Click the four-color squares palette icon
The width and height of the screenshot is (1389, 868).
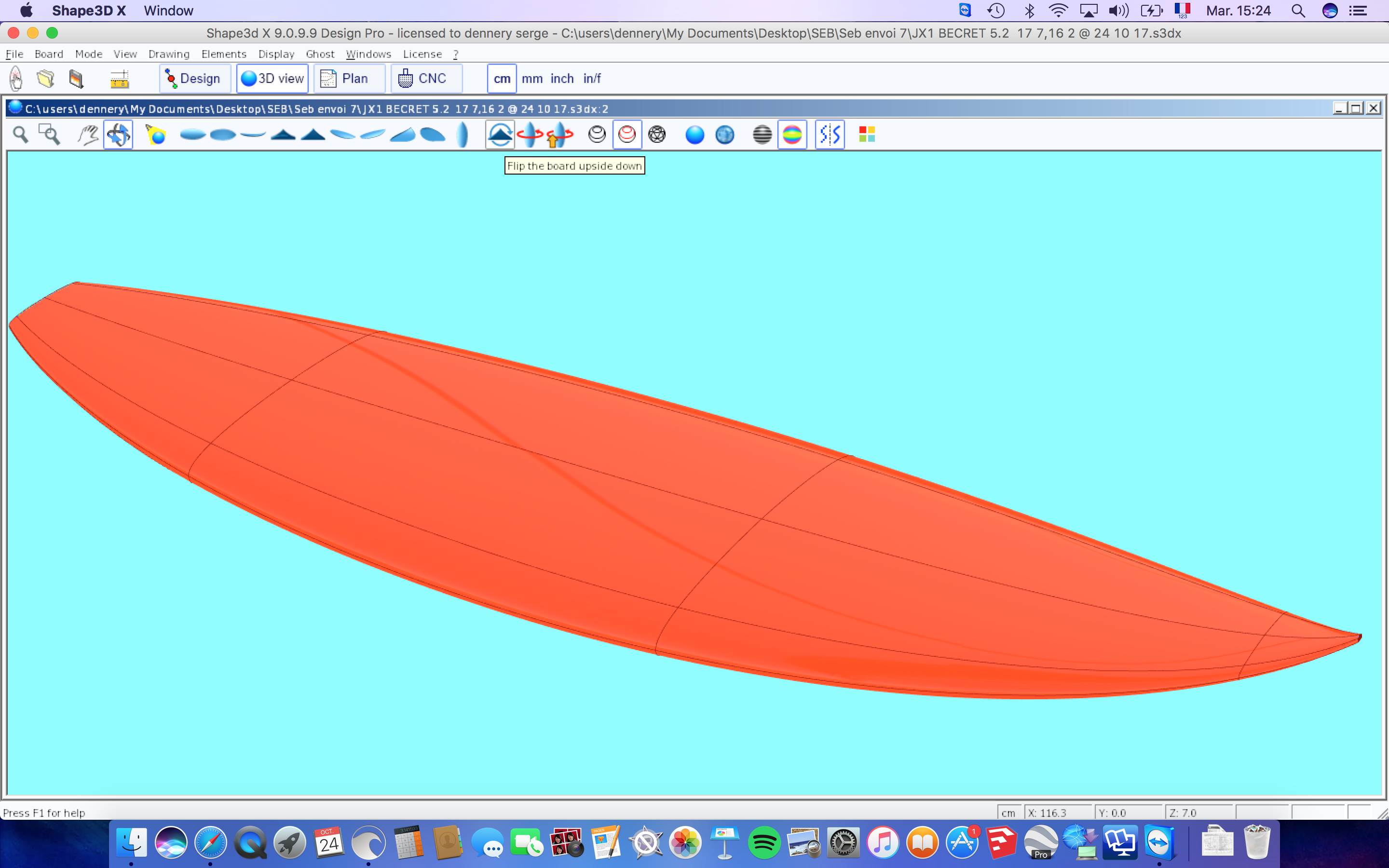coord(867,135)
